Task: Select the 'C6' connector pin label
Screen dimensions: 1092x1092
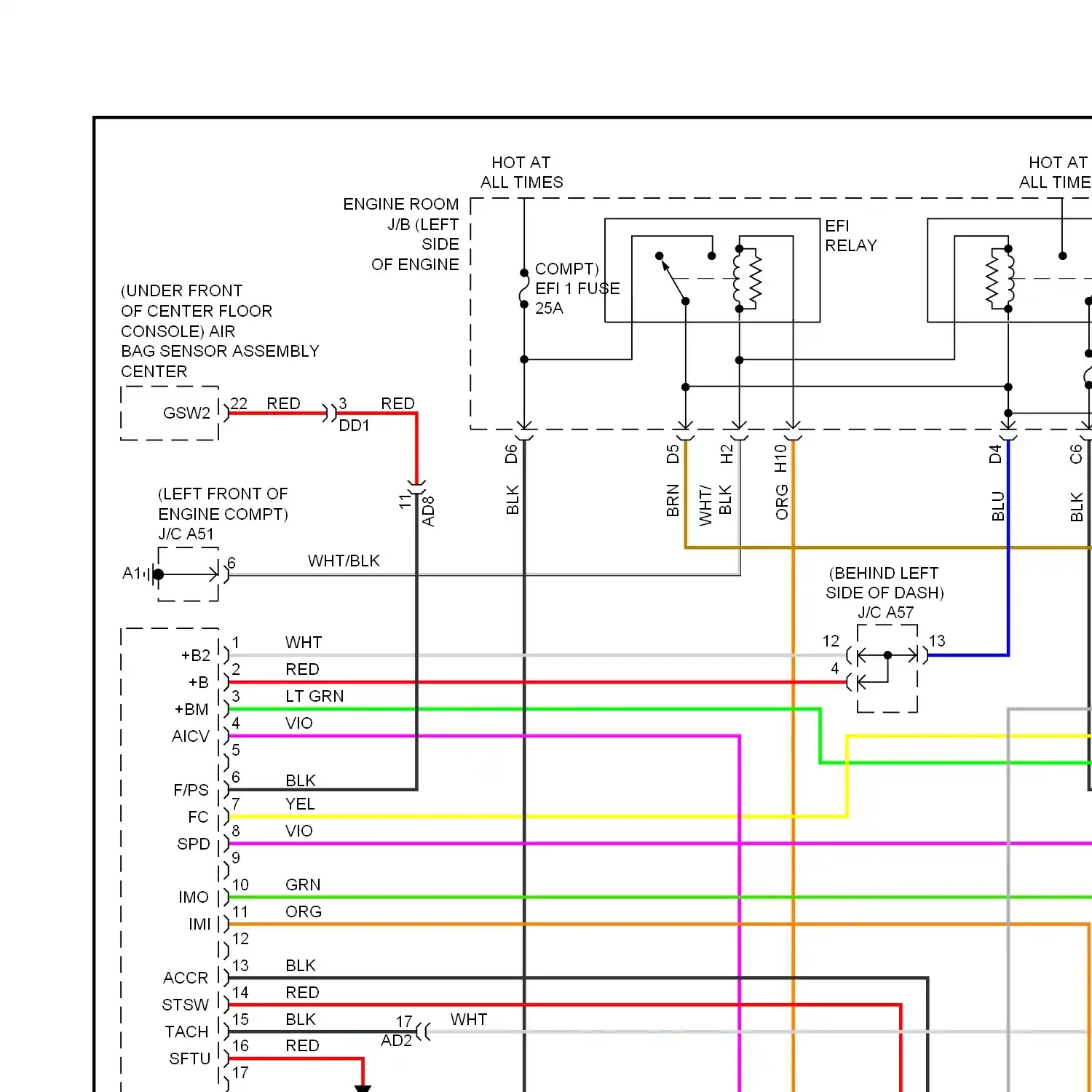Action: [x=1076, y=454]
